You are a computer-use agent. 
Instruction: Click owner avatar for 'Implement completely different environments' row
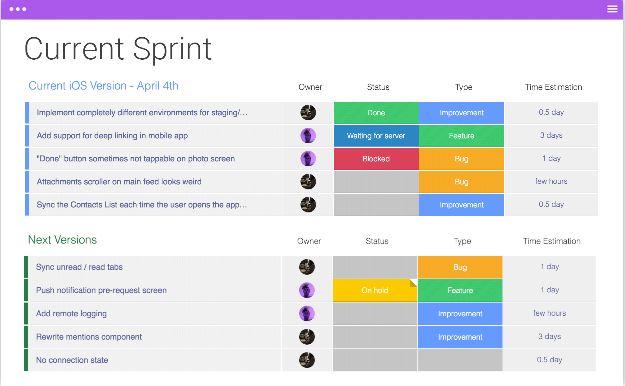(308, 112)
